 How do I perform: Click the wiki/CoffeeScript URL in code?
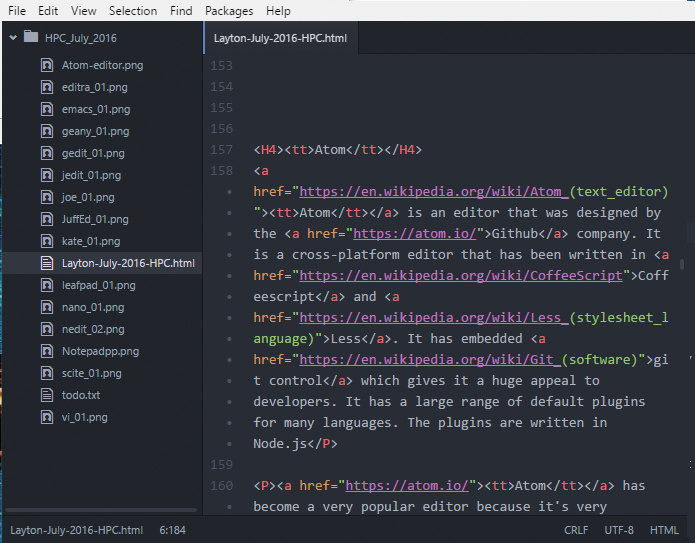(x=461, y=275)
